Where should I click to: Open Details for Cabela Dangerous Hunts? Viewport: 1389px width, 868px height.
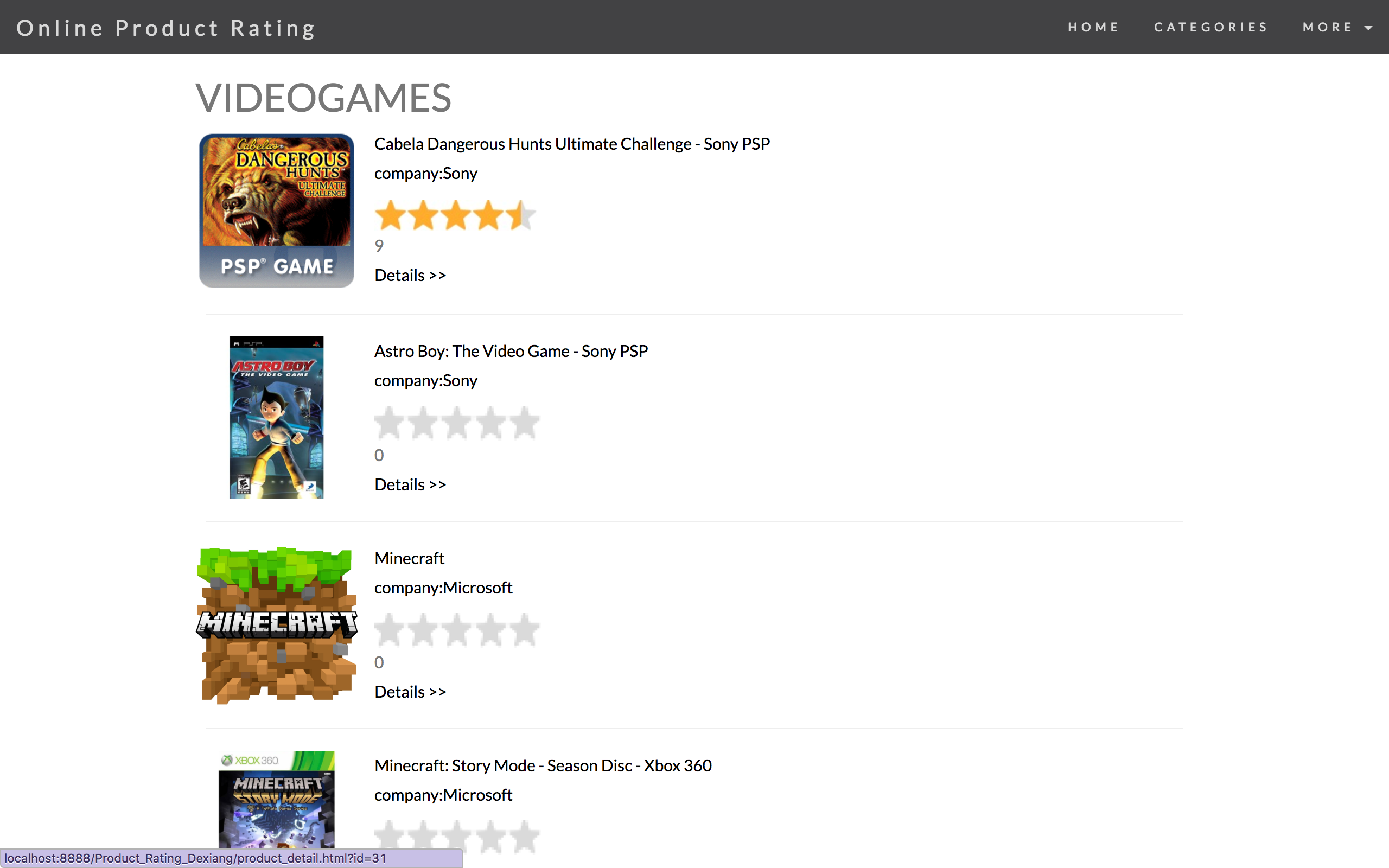410,275
